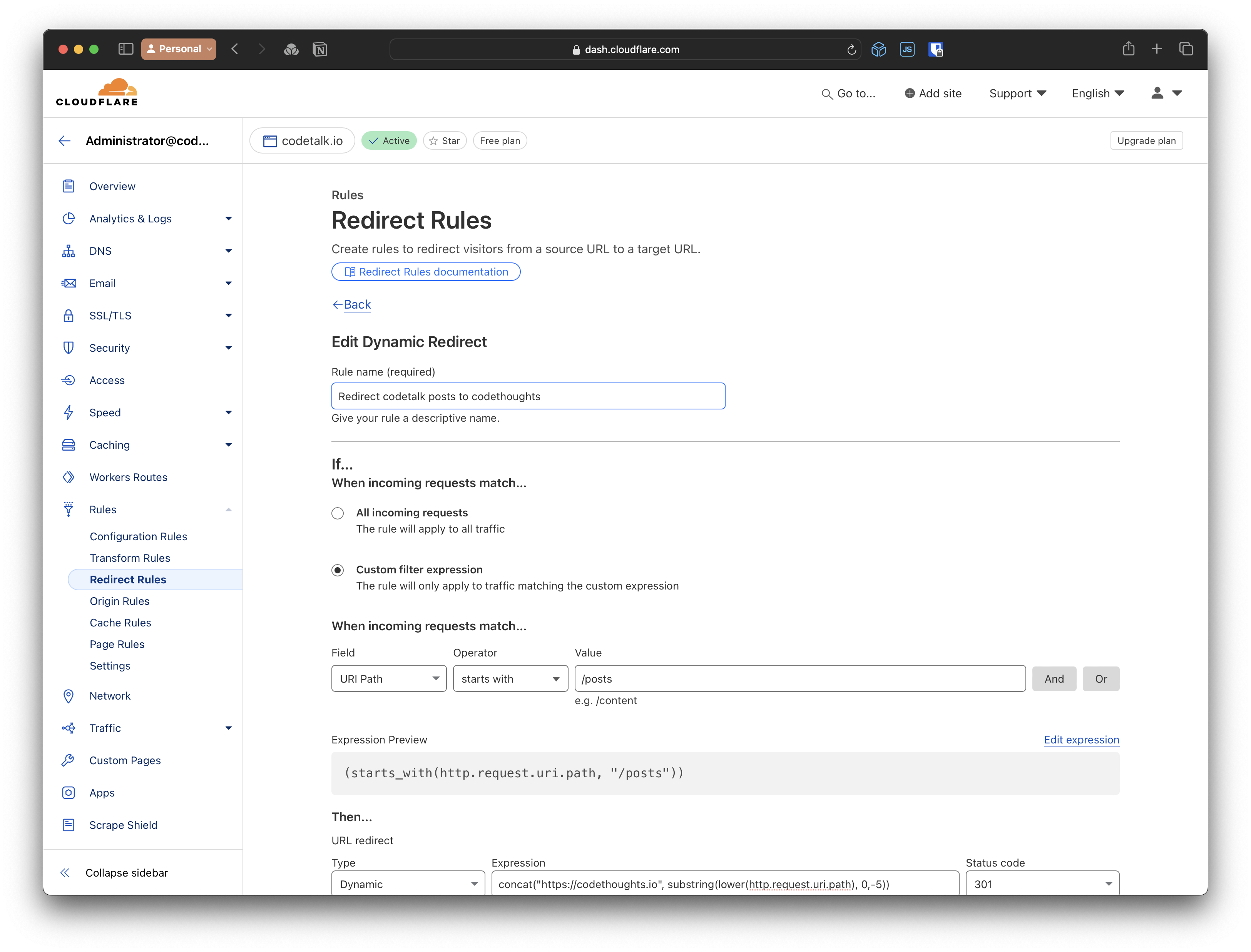Open the URI Path field dropdown
1251x952 pixels.
point(389,679)
